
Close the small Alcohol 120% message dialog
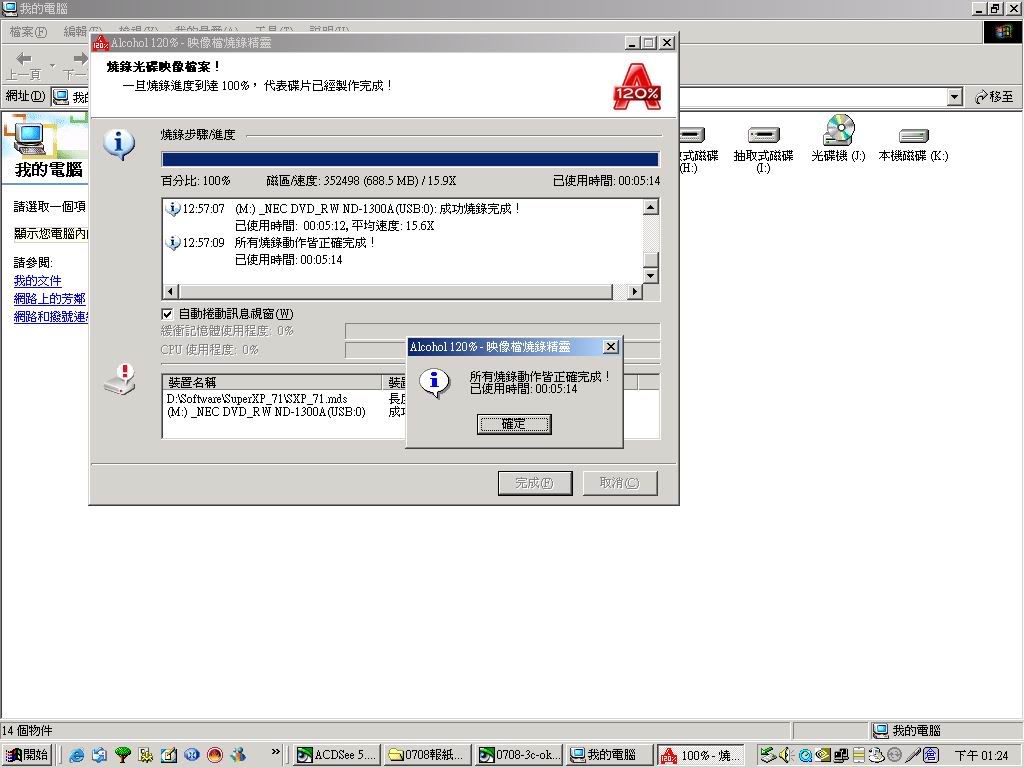click(x=610, y=347)
